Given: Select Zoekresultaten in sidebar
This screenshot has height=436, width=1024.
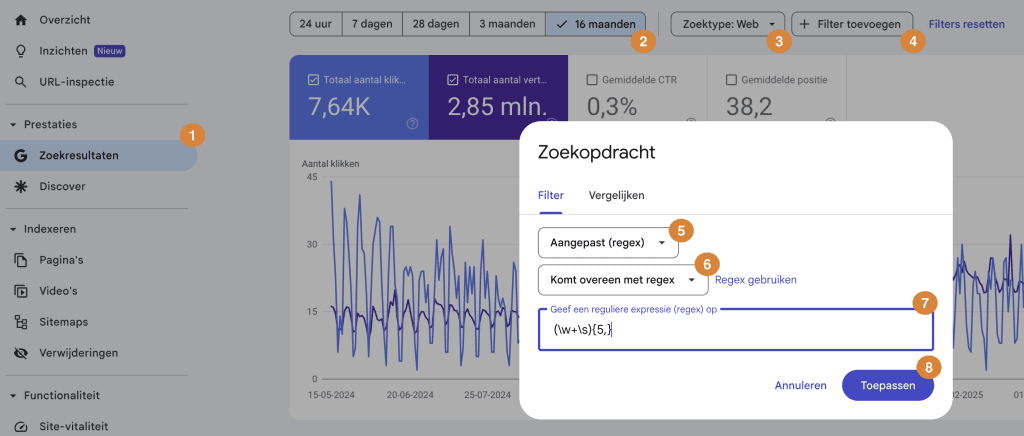Looking at the screenshot, I should click(78, 155).
